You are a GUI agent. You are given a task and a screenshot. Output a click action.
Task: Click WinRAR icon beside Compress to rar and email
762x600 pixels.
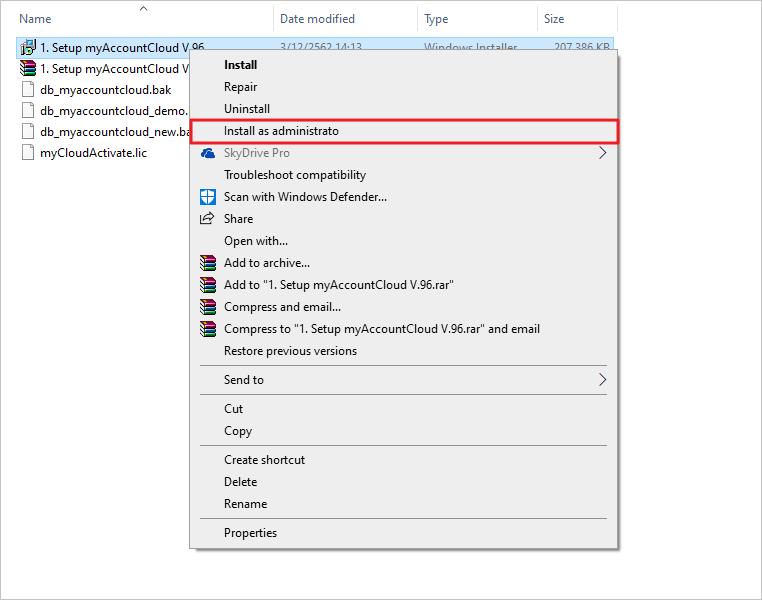point(208,329)
